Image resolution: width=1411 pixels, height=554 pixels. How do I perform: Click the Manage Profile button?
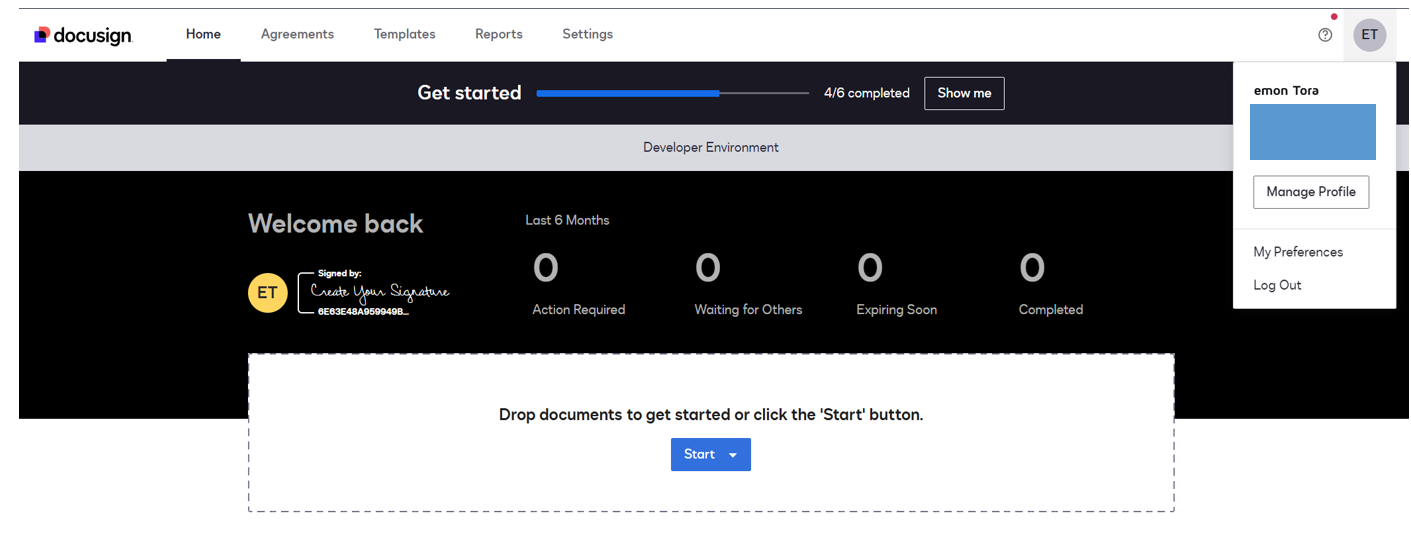click(1310, 192)
